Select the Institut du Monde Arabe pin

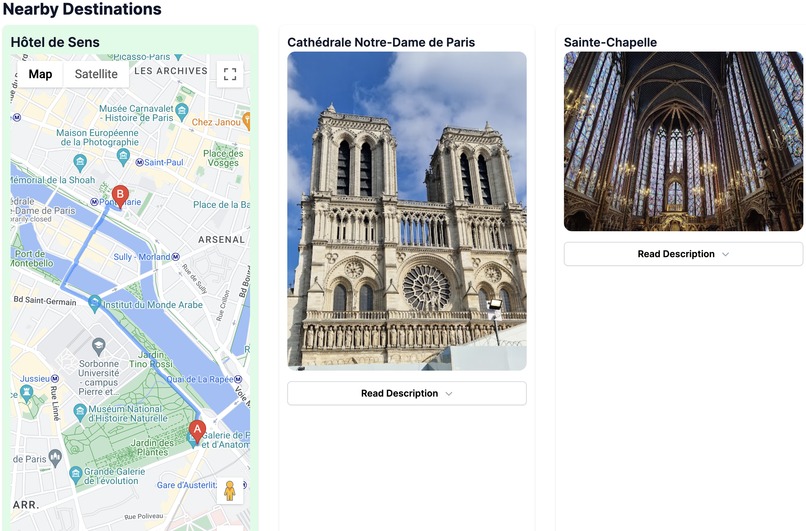click(94, 303)
